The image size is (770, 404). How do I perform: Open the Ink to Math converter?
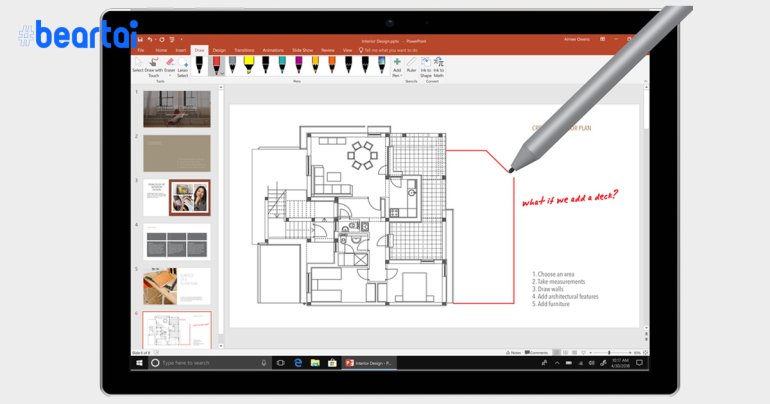[x=439, y=64]
